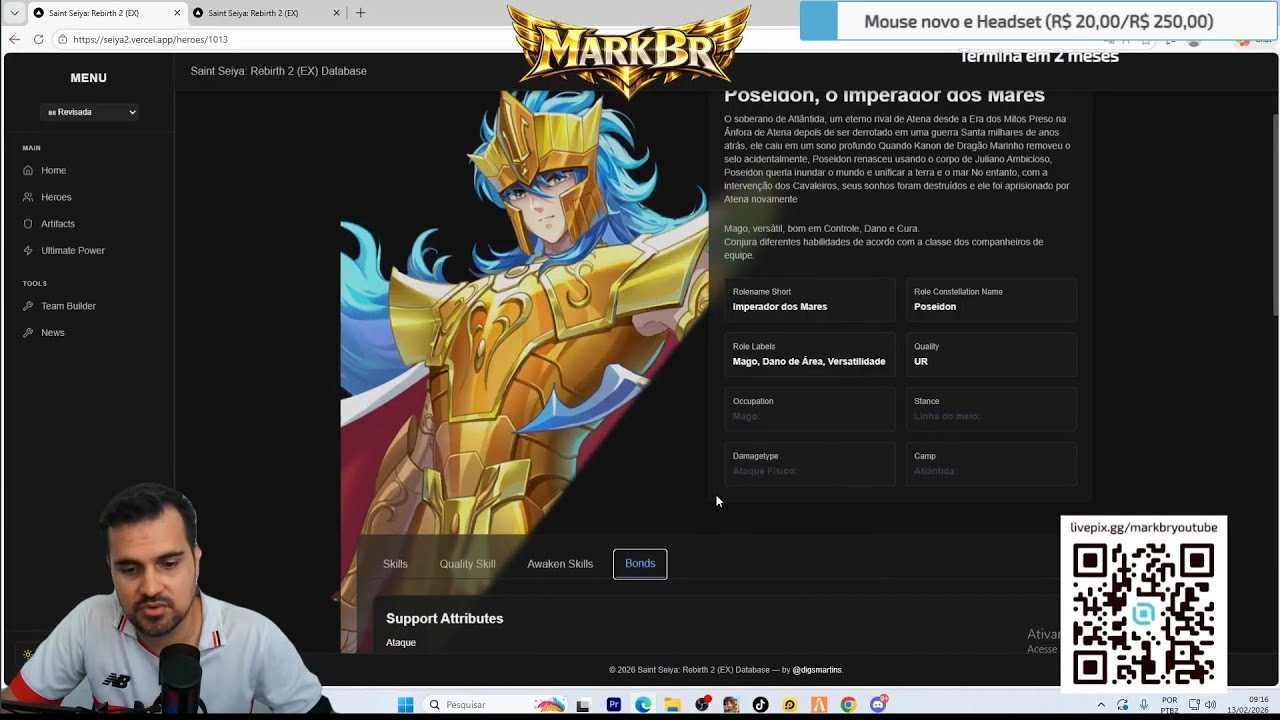Image resolution: width=1280 pixels, height=720 pixels.
Task: Click the Team Builder wrench icon
Action: point(28,306)
